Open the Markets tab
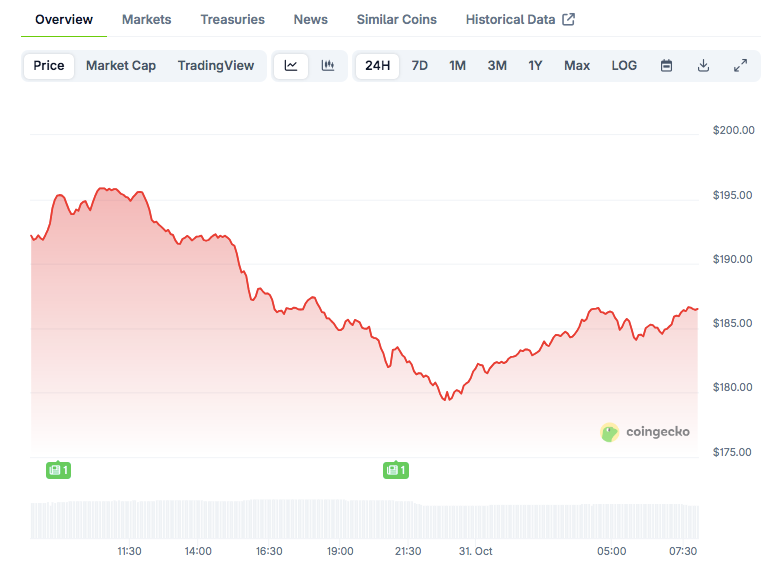Screen dimensions: 766x578 (146, 19)
